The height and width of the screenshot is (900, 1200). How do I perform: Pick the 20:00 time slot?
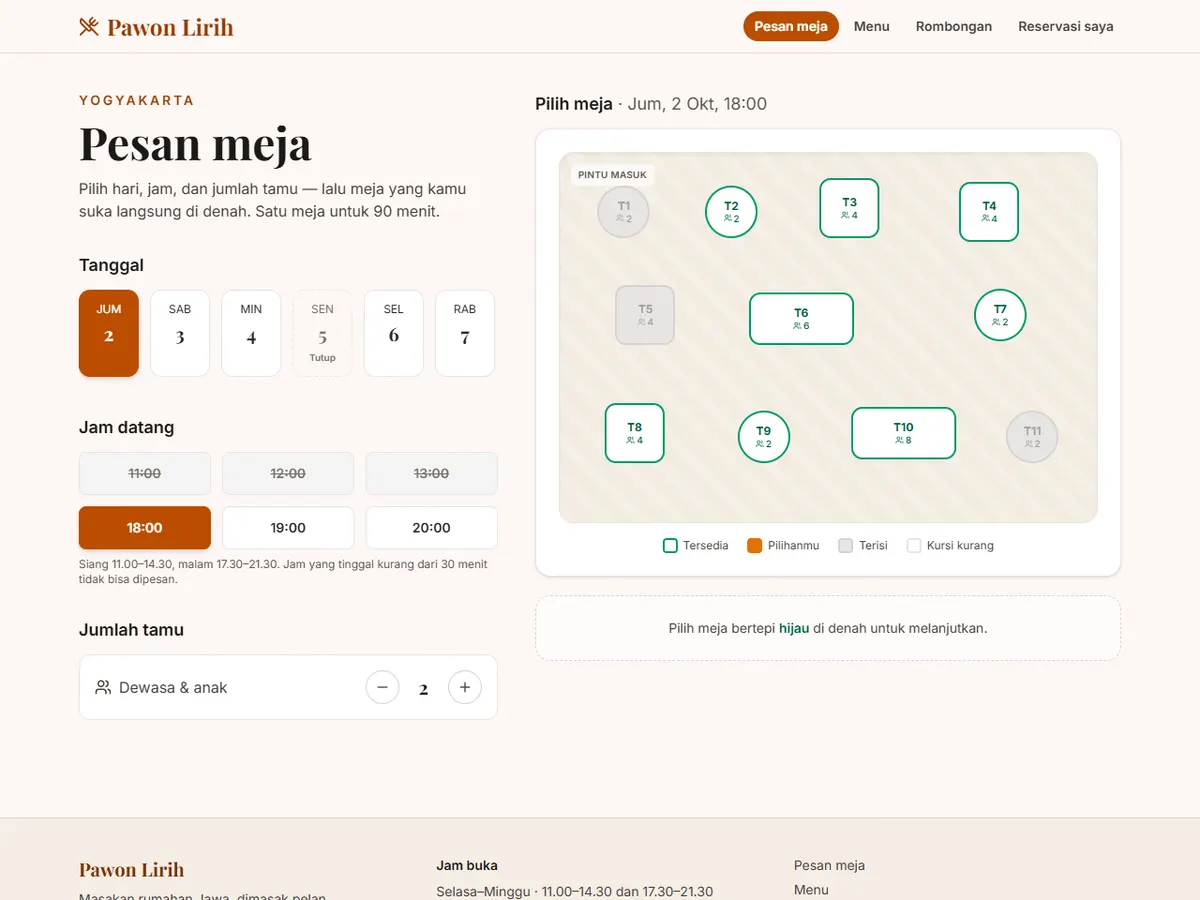click(x=432, y=528)
